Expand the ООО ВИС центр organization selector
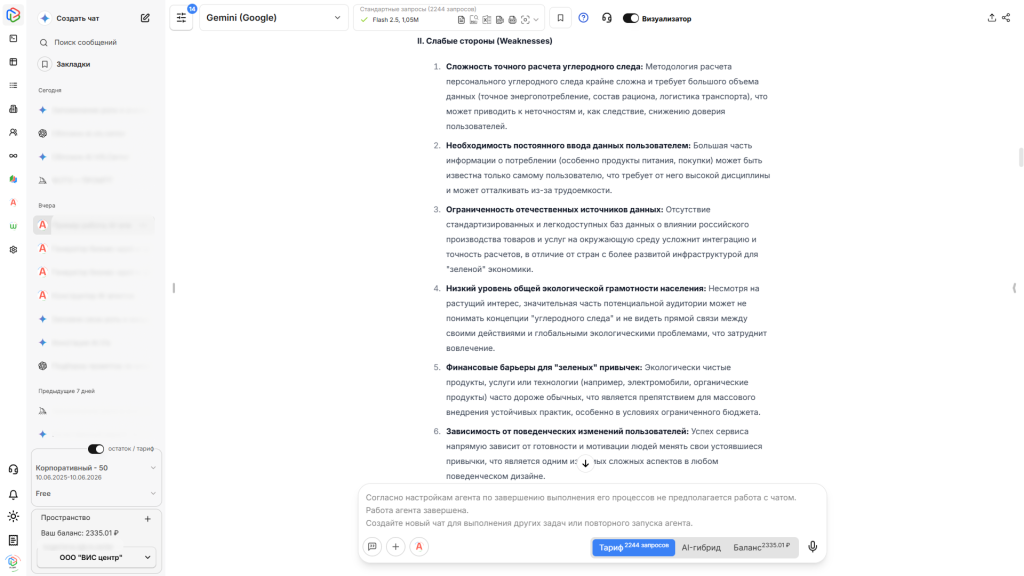1024x576 pixels. 96,557
